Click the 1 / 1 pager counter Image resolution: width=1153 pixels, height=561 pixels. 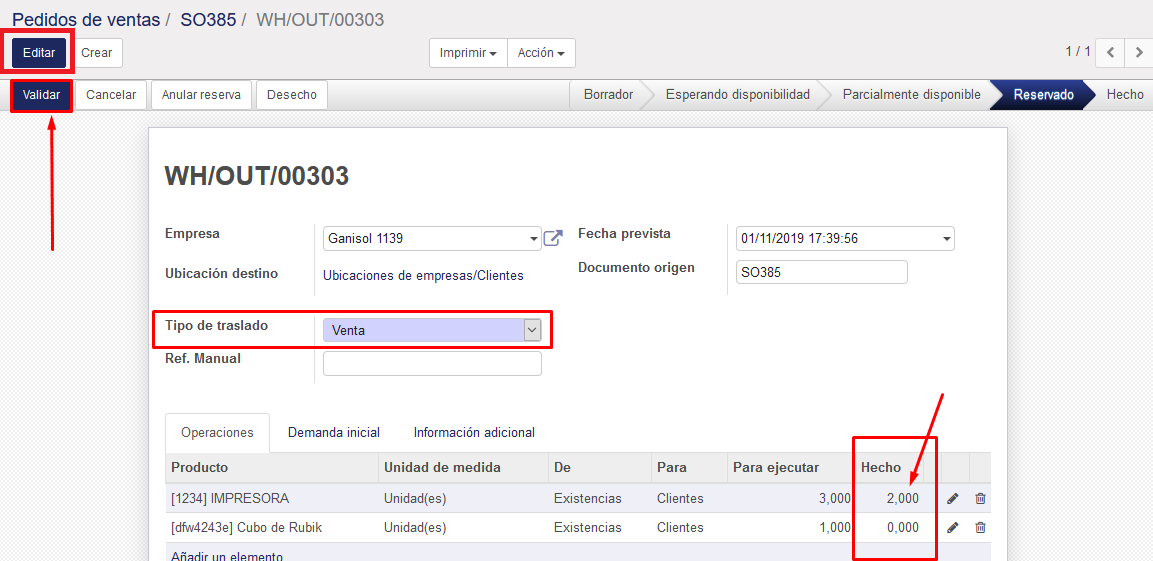[1078, 51]
